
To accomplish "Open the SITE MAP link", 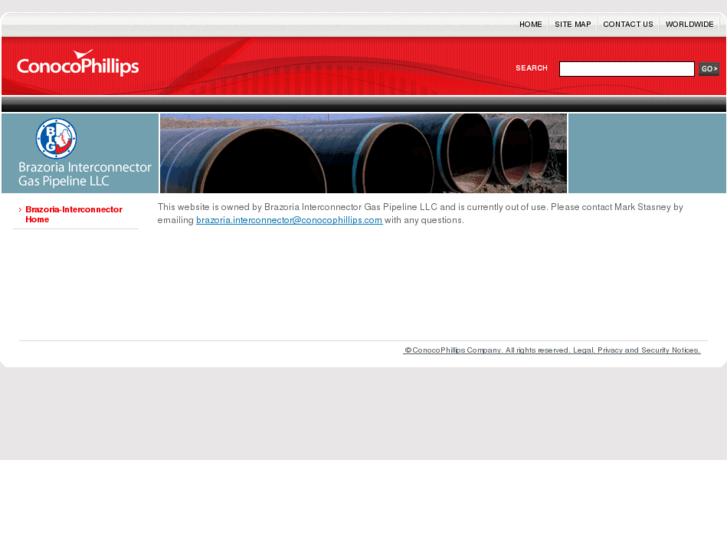I will coord(573,24).
